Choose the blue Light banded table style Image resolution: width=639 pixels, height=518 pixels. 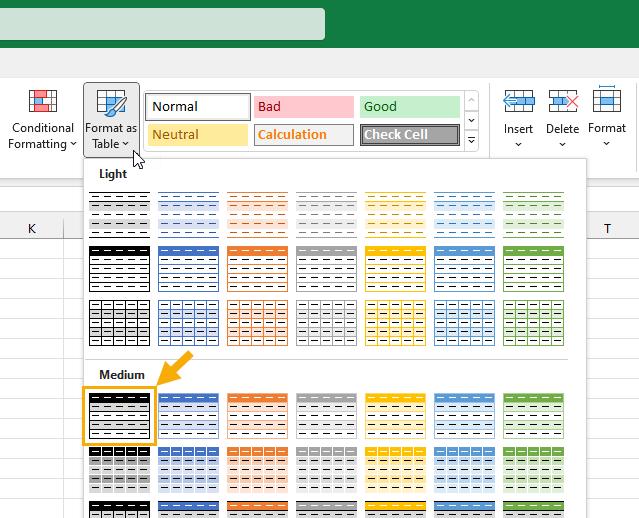pos(188,215)
